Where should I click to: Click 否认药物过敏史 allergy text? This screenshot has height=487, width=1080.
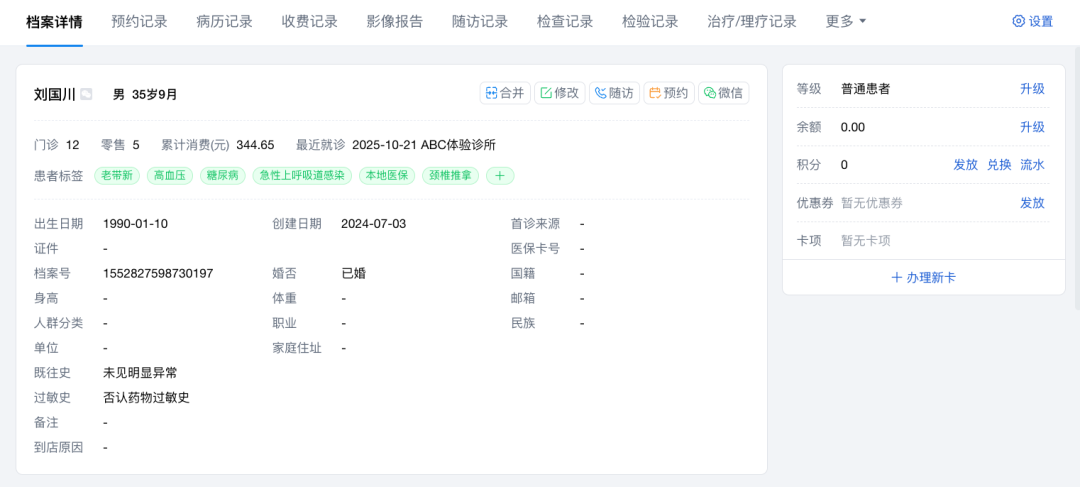(146, 397)
